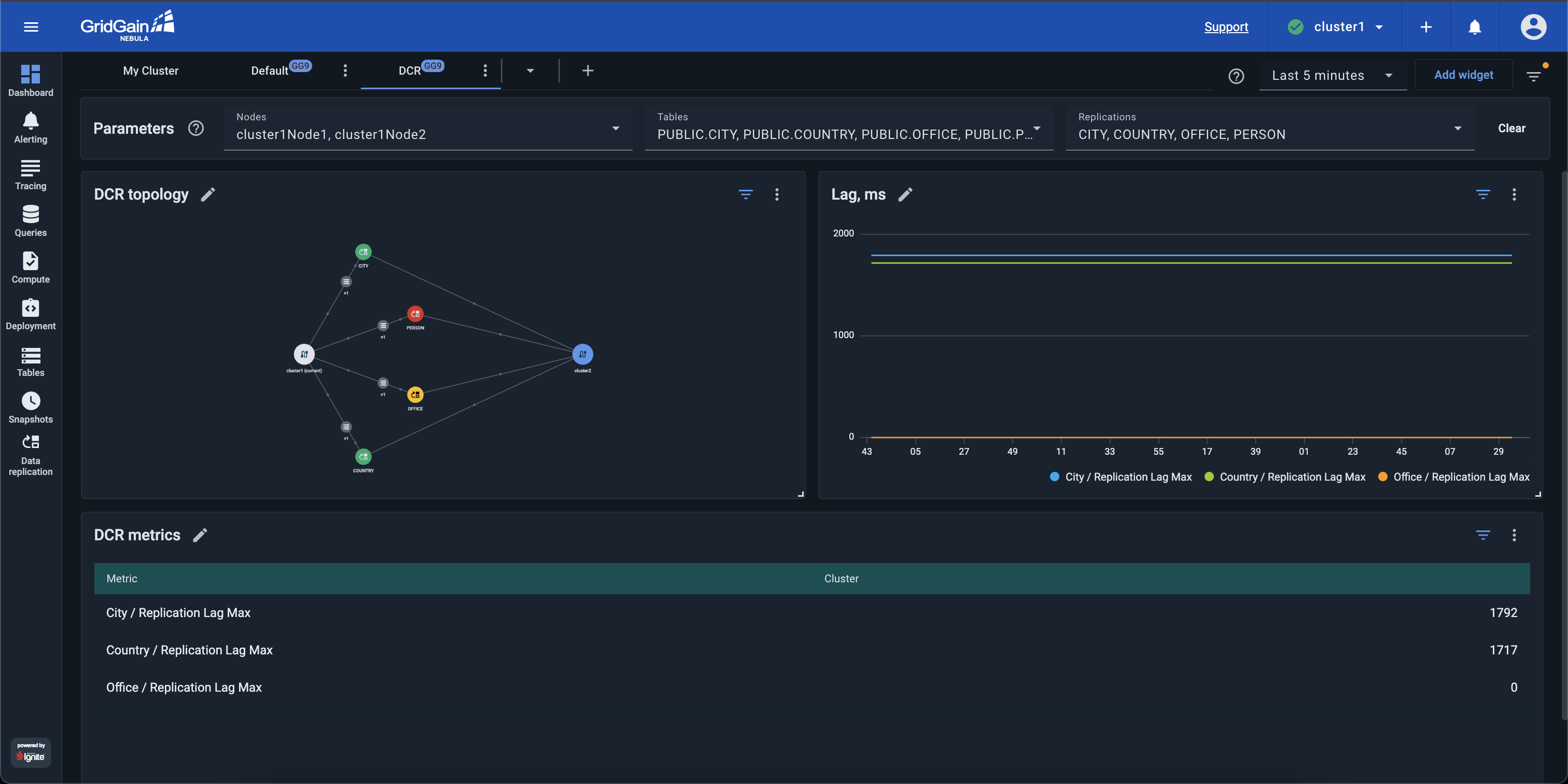Open the hamburger navigation menu
This screenshot has width=1568, height=784.
31,27
